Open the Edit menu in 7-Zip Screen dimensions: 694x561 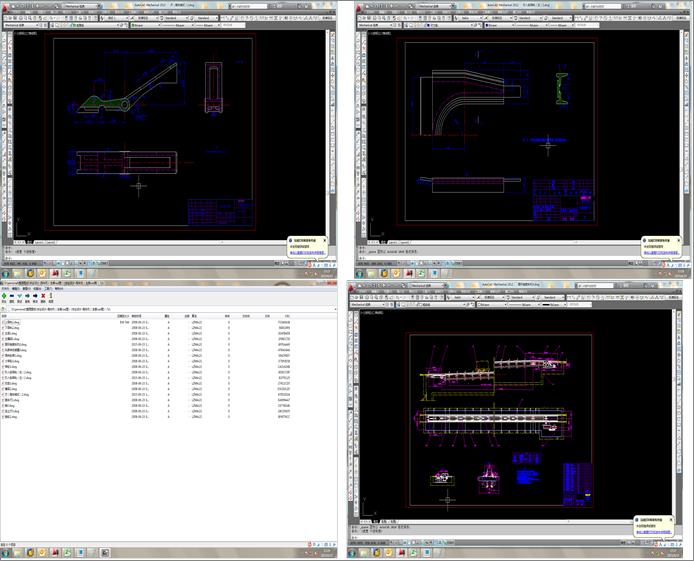tap(15, 288)
